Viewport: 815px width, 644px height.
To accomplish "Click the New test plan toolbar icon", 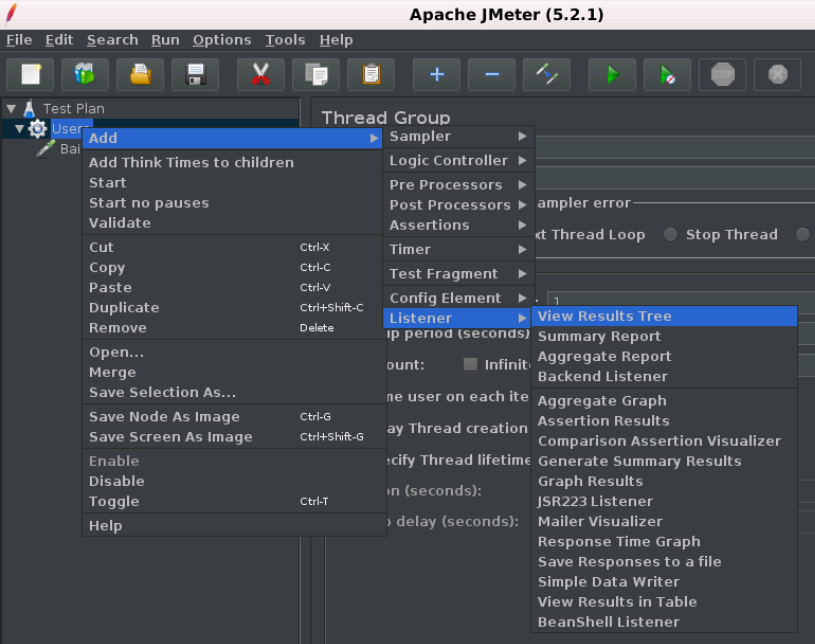I will click(x=30, y=74).
